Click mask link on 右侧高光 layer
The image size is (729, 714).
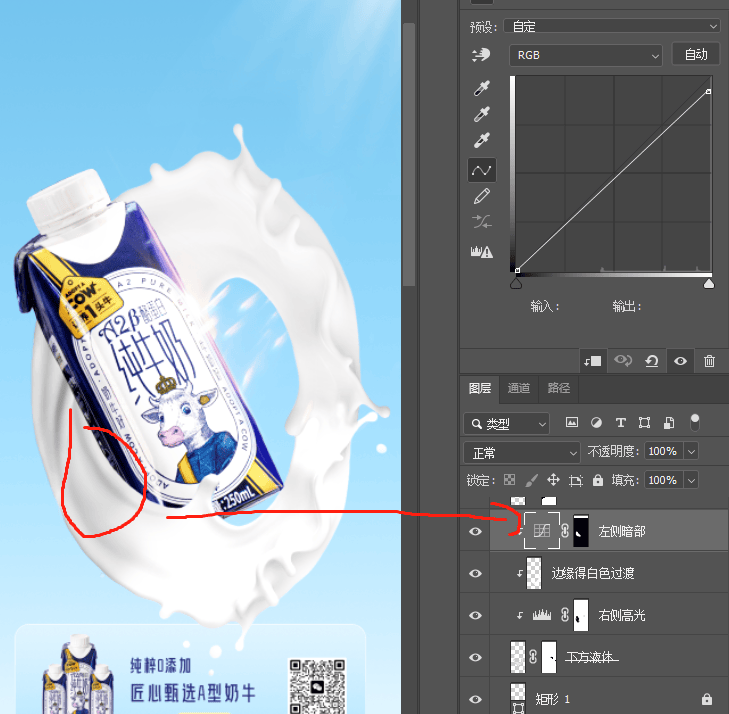point(565,615)
